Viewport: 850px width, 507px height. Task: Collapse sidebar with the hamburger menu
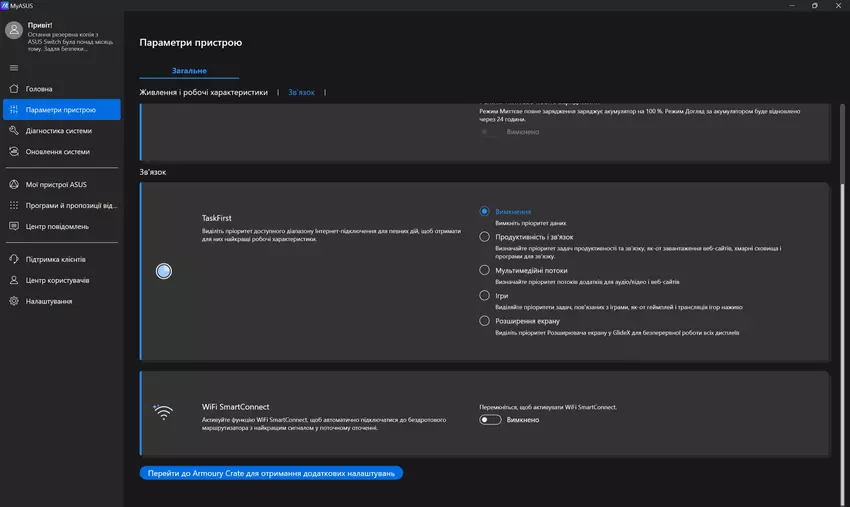tap(14, 67)
